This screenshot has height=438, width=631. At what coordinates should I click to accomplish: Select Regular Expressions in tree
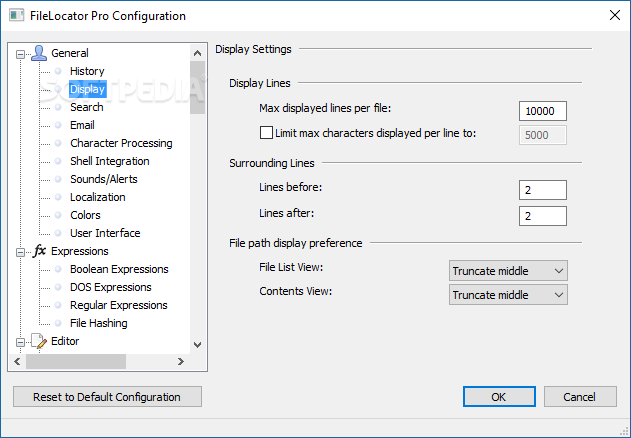pos(118,305)
